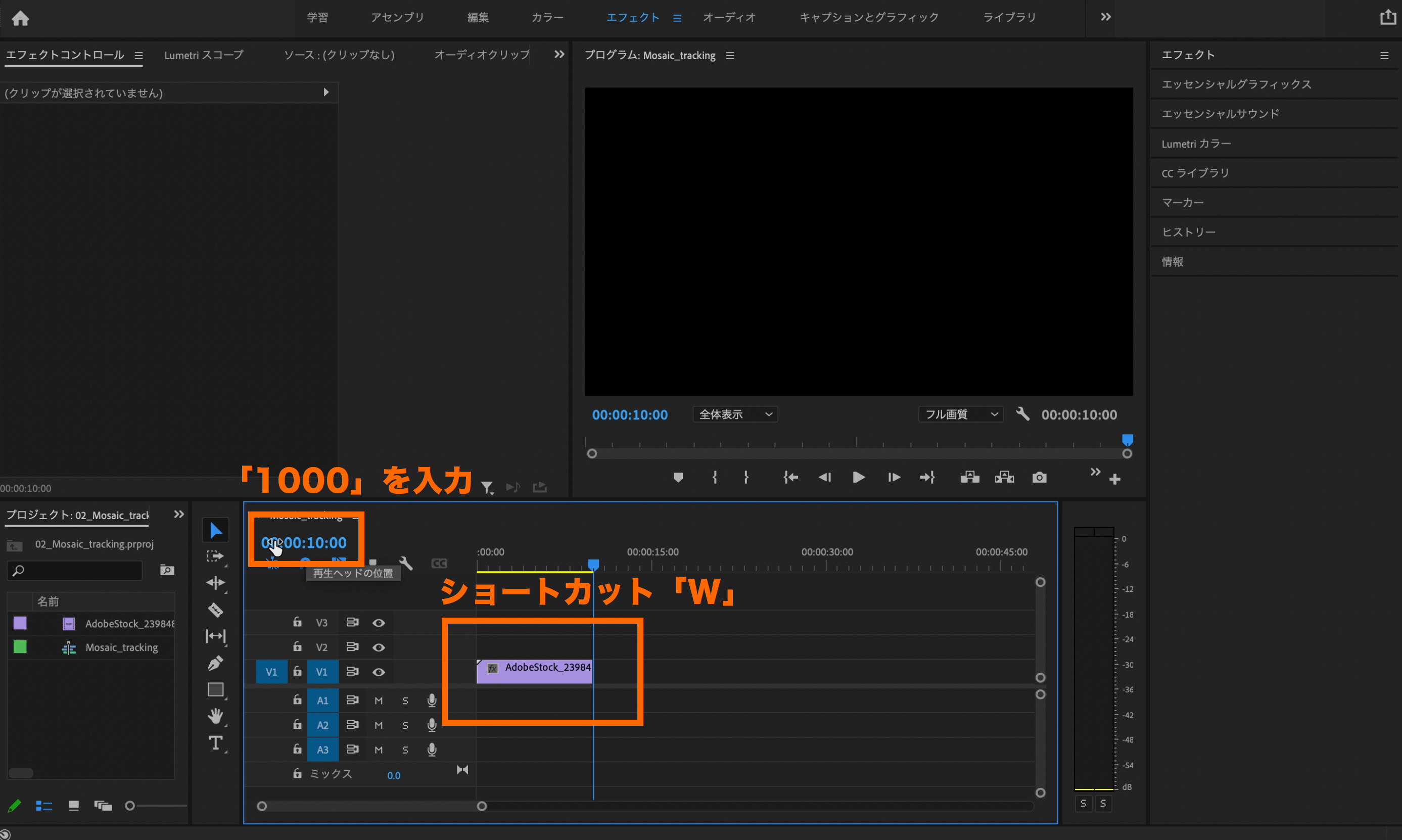Switch to the カラー workspace tab

coord(547,18)
